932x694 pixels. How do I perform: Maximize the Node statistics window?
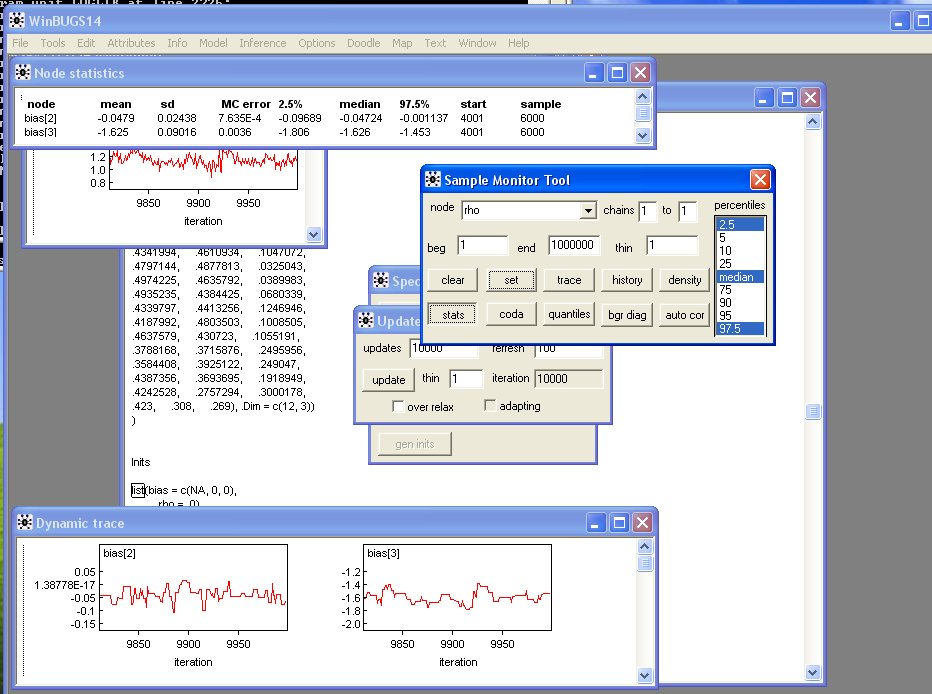click(x=618, y=72)
